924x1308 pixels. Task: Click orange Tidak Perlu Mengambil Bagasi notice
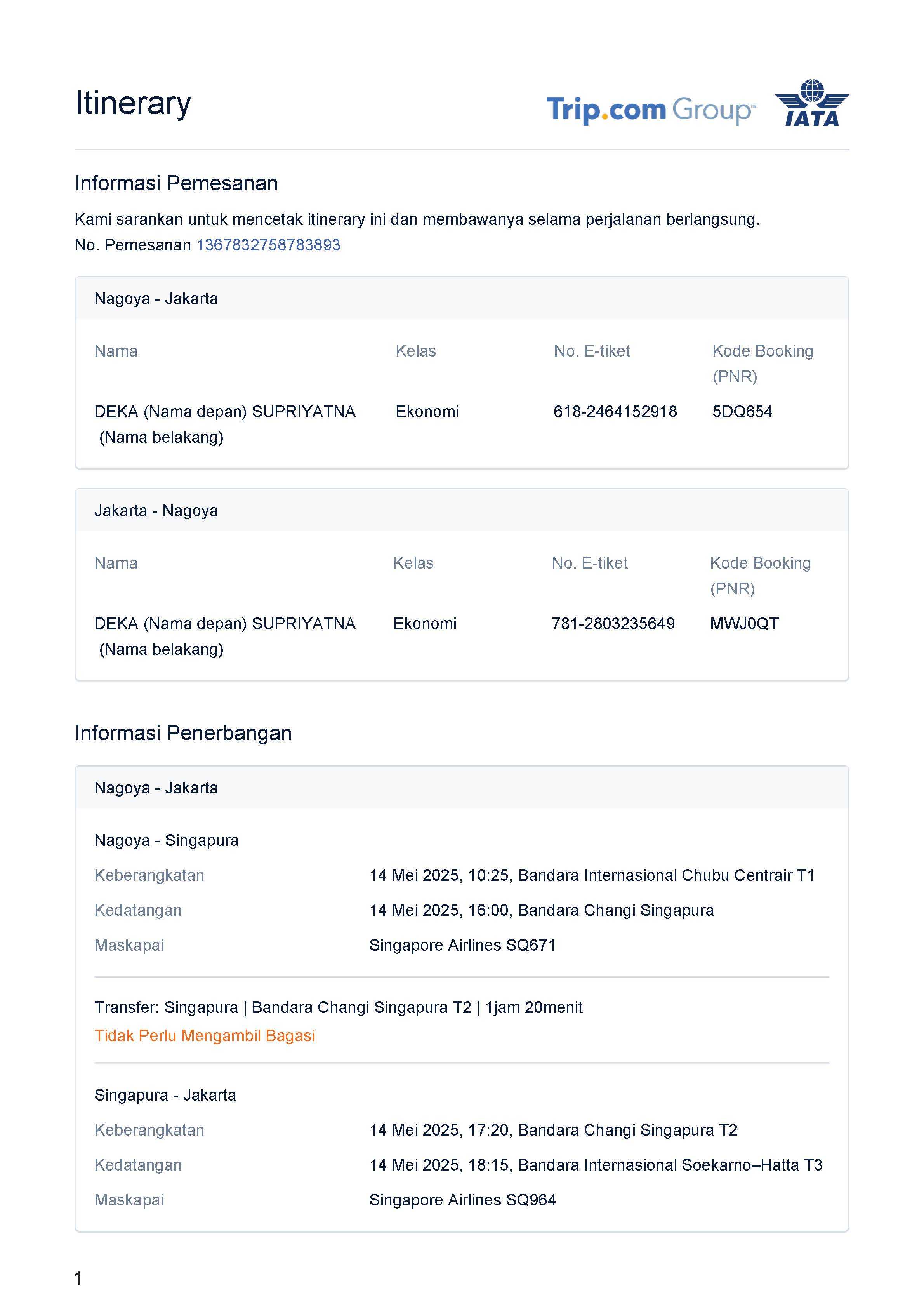205,1036
